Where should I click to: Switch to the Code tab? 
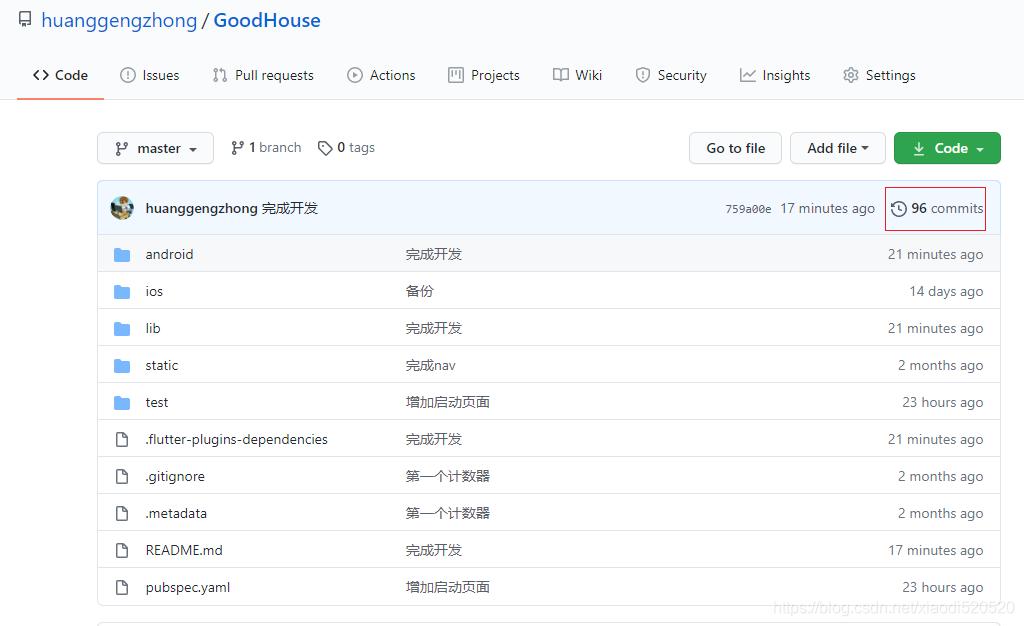tap(60, 75)
